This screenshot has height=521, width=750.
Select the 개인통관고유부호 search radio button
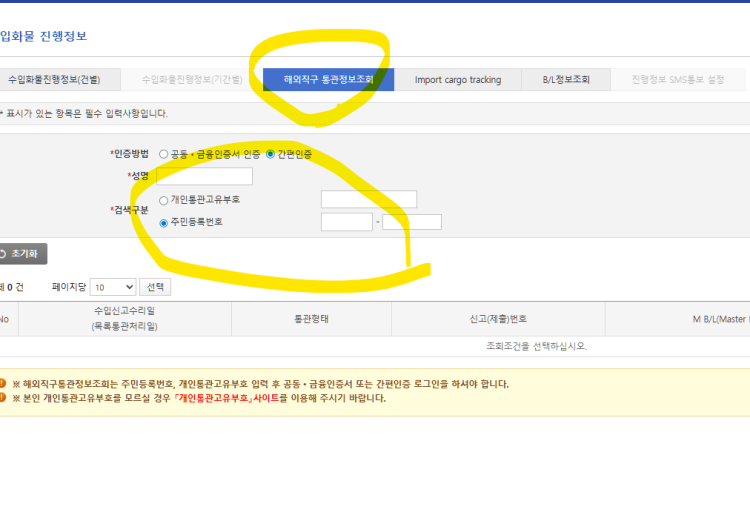tap(164, 200)
